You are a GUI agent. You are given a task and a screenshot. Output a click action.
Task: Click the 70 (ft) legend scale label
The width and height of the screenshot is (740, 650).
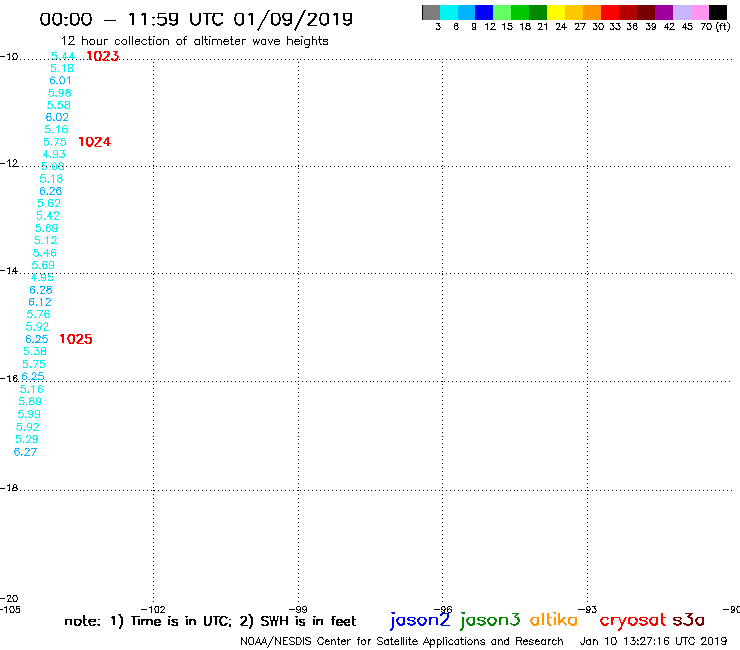(715, 27)
